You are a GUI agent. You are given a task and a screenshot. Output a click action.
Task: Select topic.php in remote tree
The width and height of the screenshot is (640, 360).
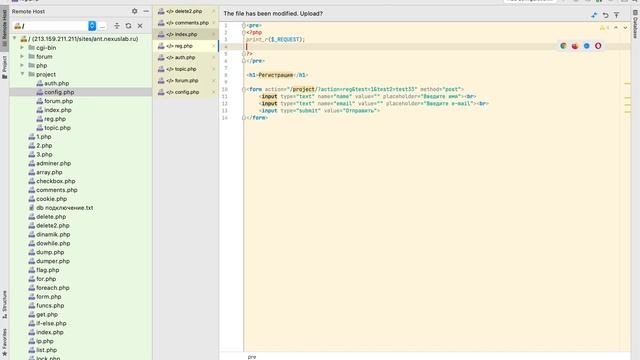click(x=53, y=128)
